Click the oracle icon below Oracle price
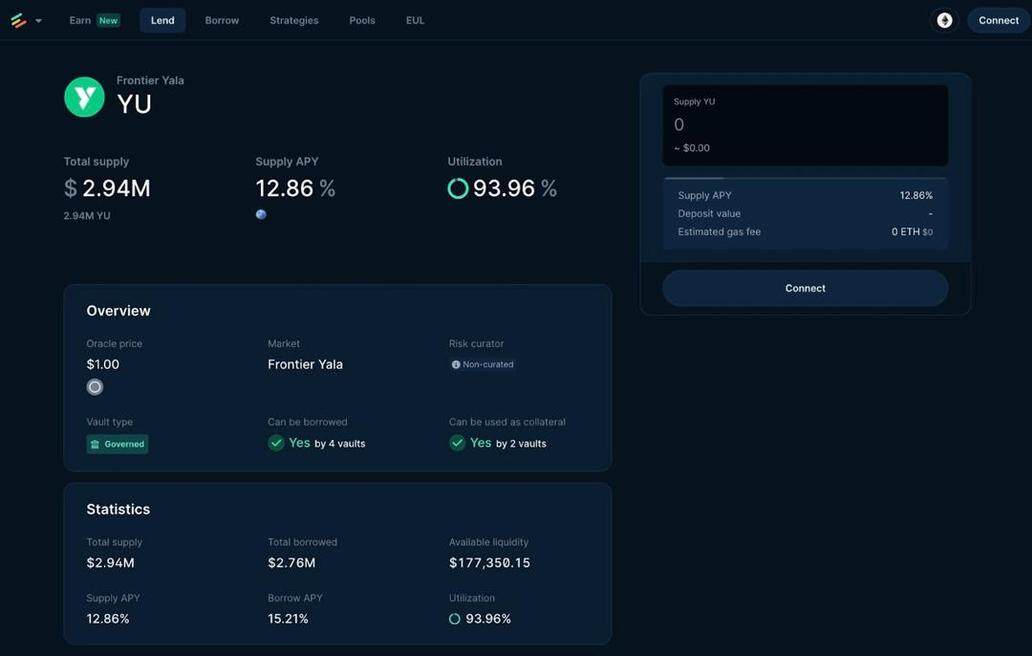This screenshot has width=1032, height=656. pyautogui.click(x=95, y=387)
